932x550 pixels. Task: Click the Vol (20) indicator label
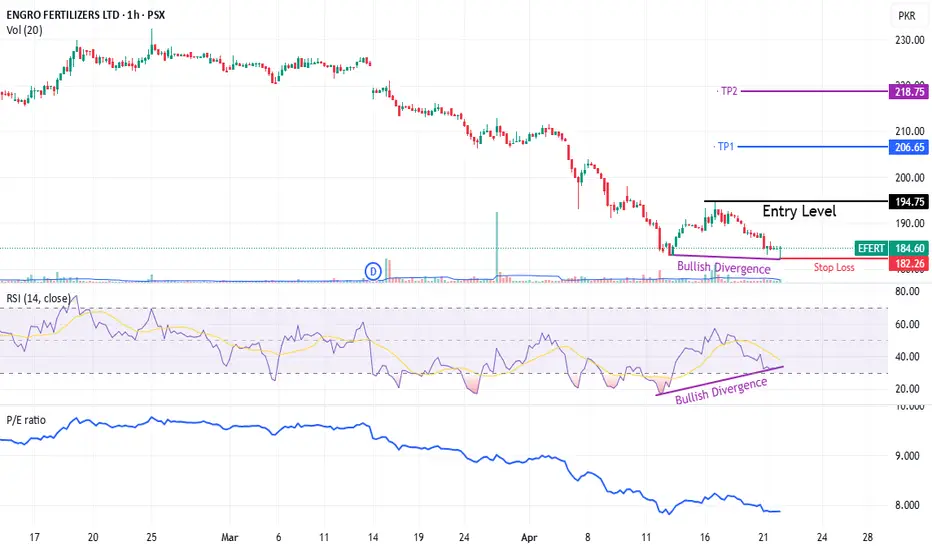[24, 30]
